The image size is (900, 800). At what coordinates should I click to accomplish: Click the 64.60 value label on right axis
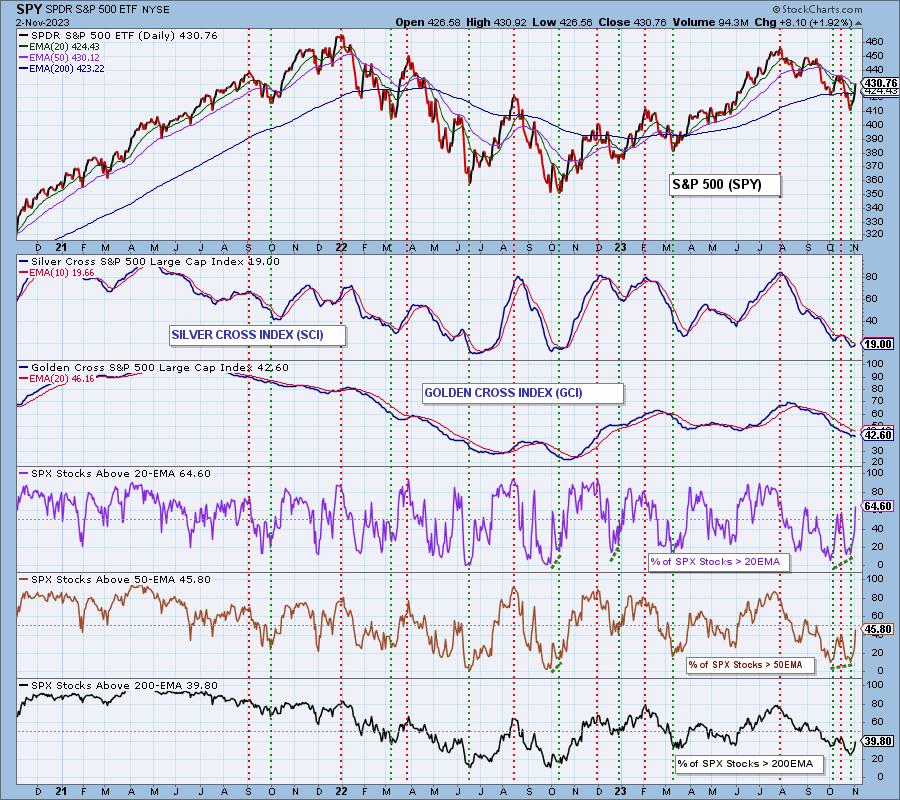coord(878,506)
